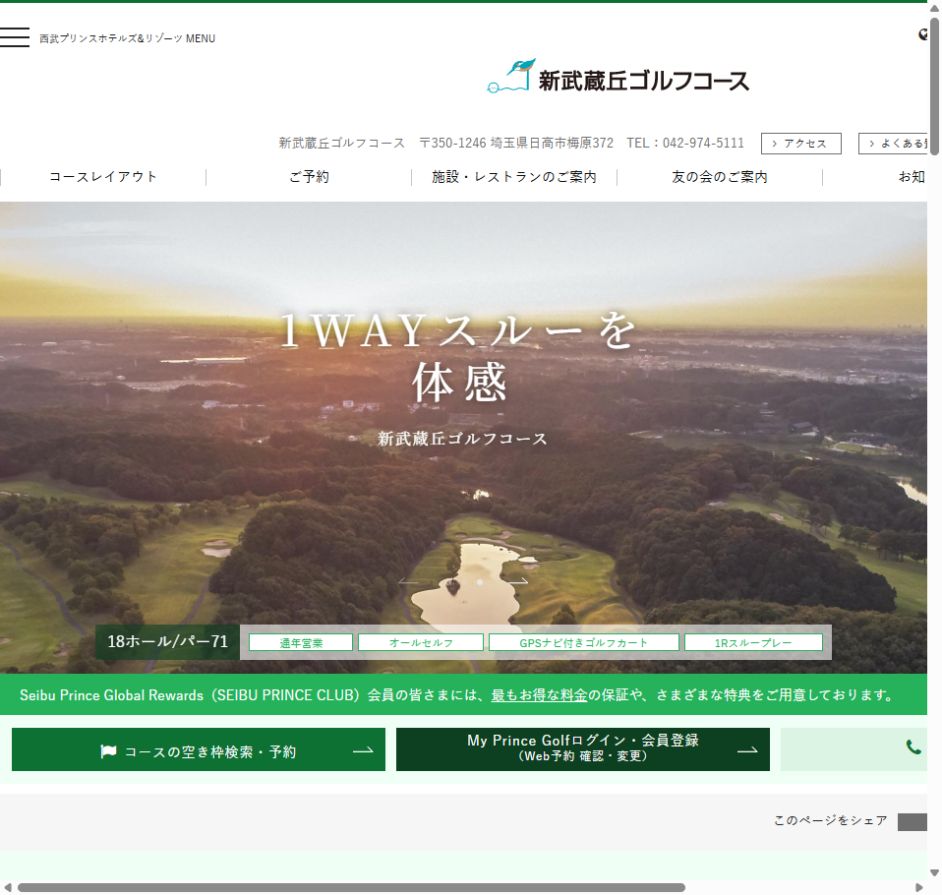Open the 施設・レストランのご案内 menu item
This screenshot has width=942, height=895.
pyautogui.click(x=514, y=177)
